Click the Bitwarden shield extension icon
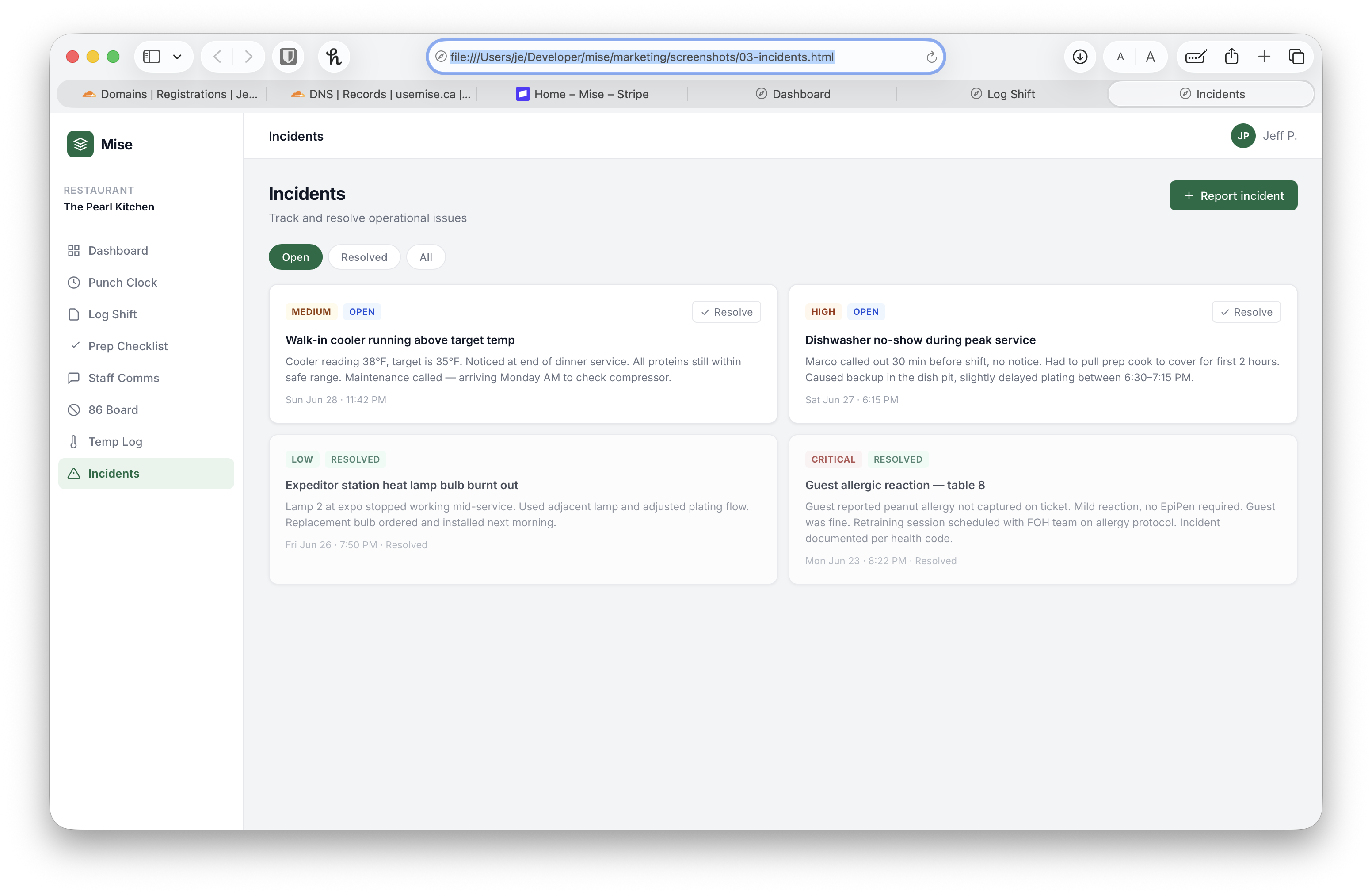The image size is (1372, 895). pyautogui.click(x=288, y=57)
